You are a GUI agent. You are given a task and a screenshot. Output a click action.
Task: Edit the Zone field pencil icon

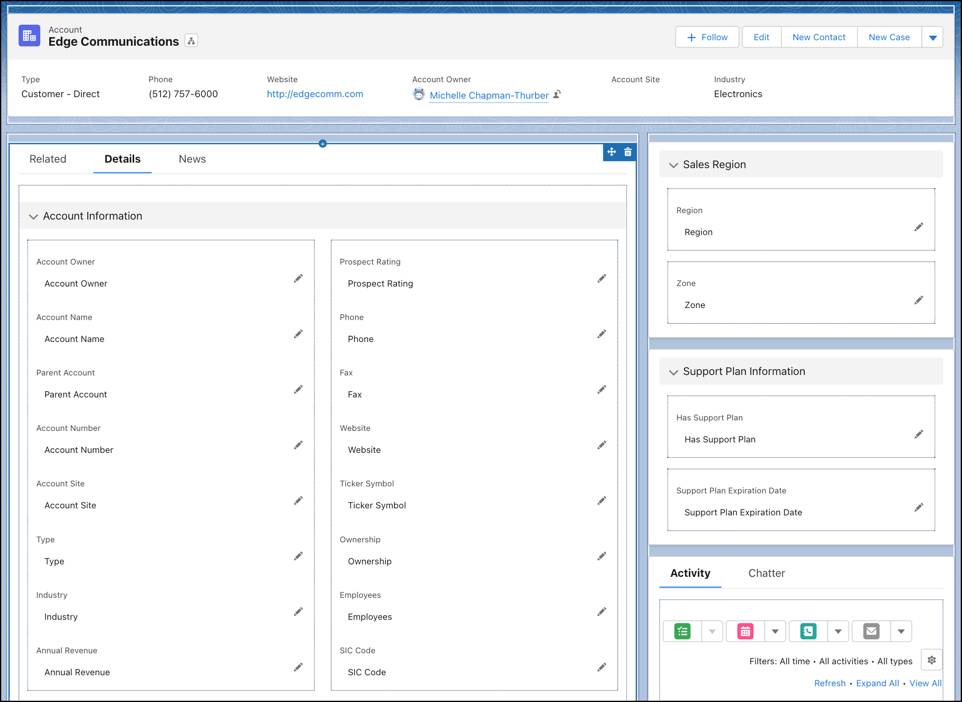pos(918,300)
